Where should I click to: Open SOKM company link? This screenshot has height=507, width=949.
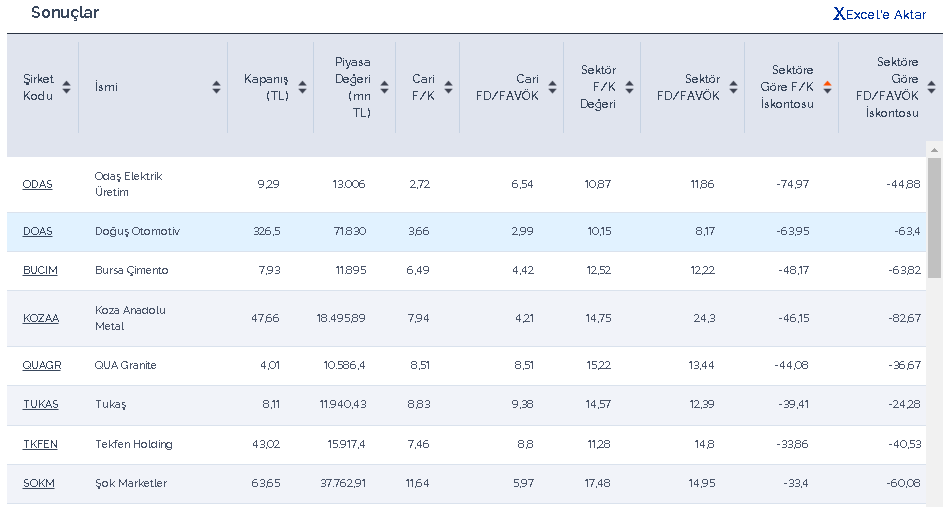[39, 484]
